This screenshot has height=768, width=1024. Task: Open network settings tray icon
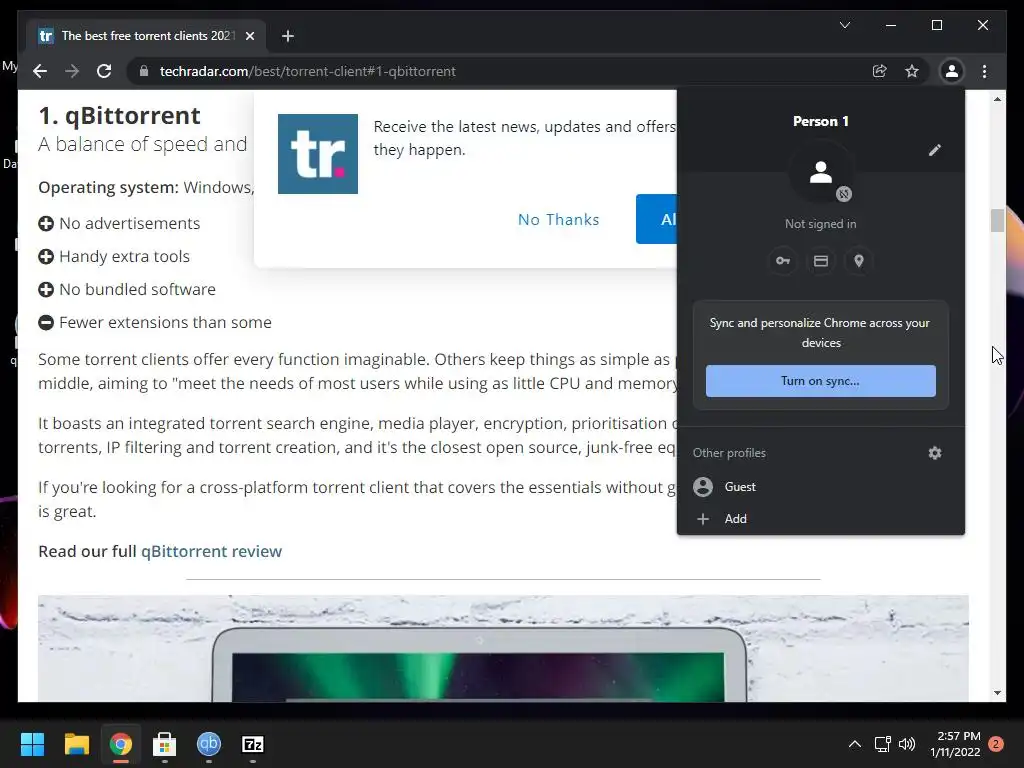882,744
